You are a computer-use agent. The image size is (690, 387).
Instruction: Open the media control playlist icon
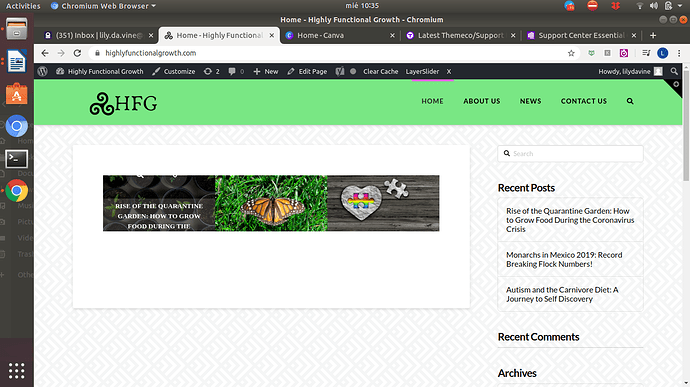[x=646, y=53]
